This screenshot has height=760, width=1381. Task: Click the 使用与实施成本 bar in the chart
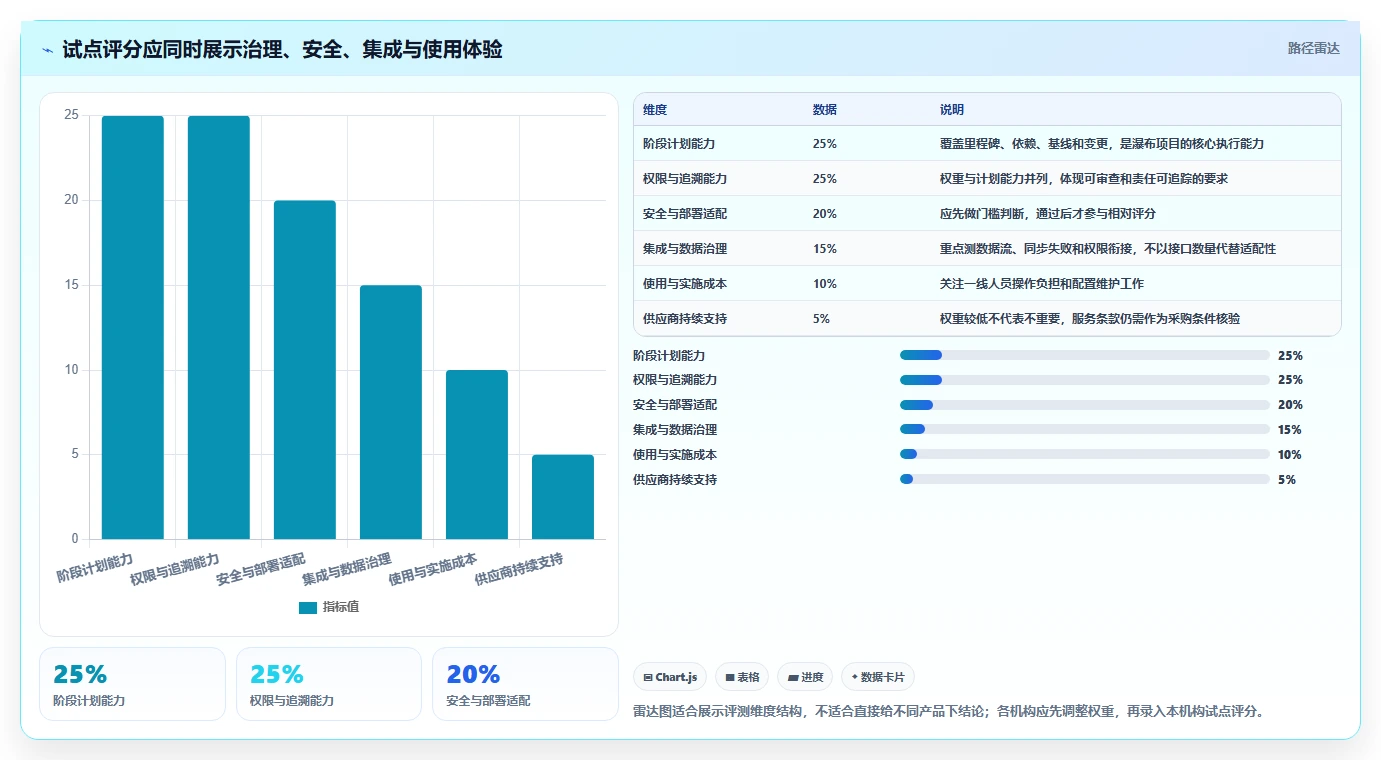477,455
